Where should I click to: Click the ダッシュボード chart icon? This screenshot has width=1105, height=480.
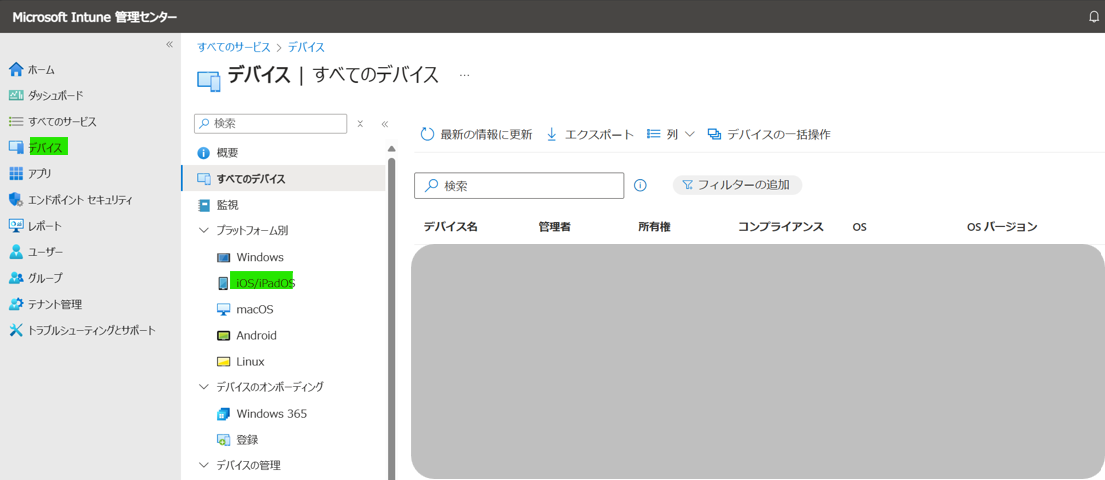tap(16, 95)
